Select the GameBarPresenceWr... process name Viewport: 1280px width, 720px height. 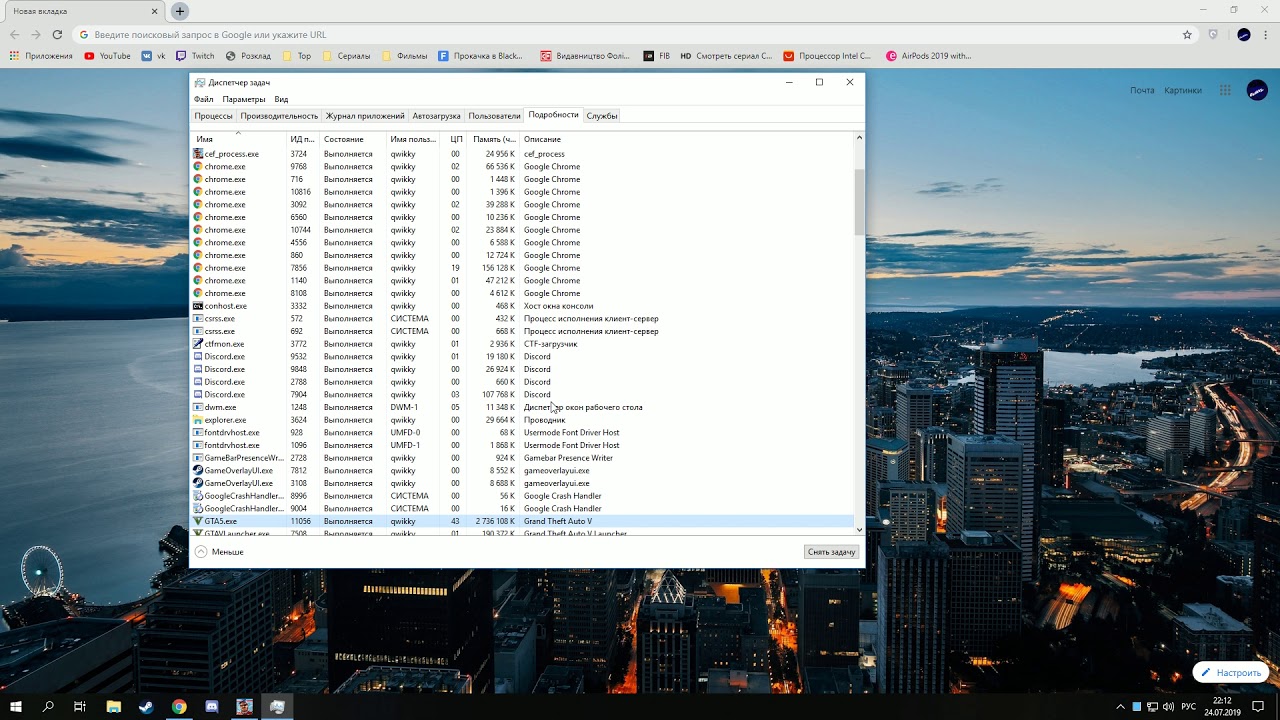pyautogui.click(x=244, y=458)
